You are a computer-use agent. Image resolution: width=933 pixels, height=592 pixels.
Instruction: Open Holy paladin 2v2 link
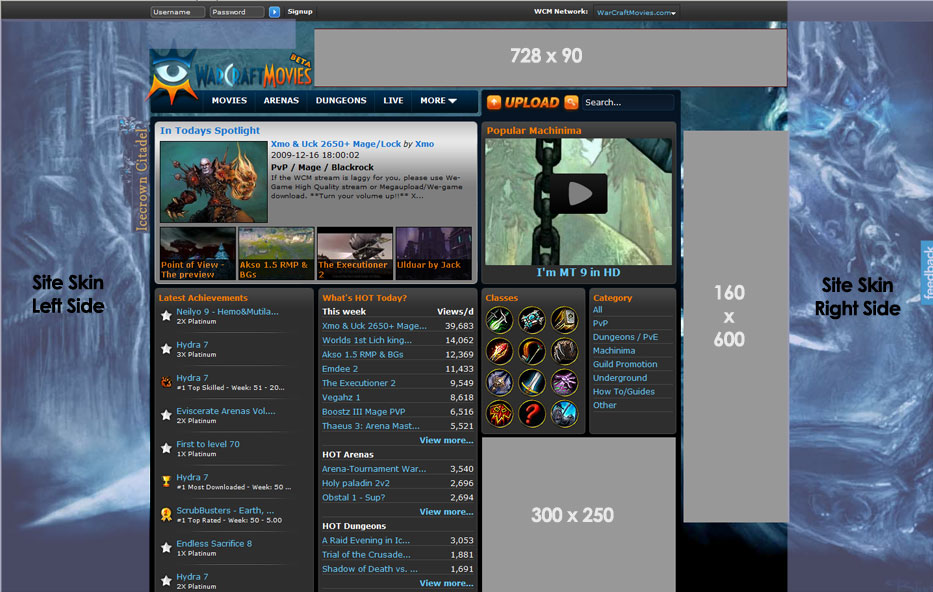pos(356,483)
